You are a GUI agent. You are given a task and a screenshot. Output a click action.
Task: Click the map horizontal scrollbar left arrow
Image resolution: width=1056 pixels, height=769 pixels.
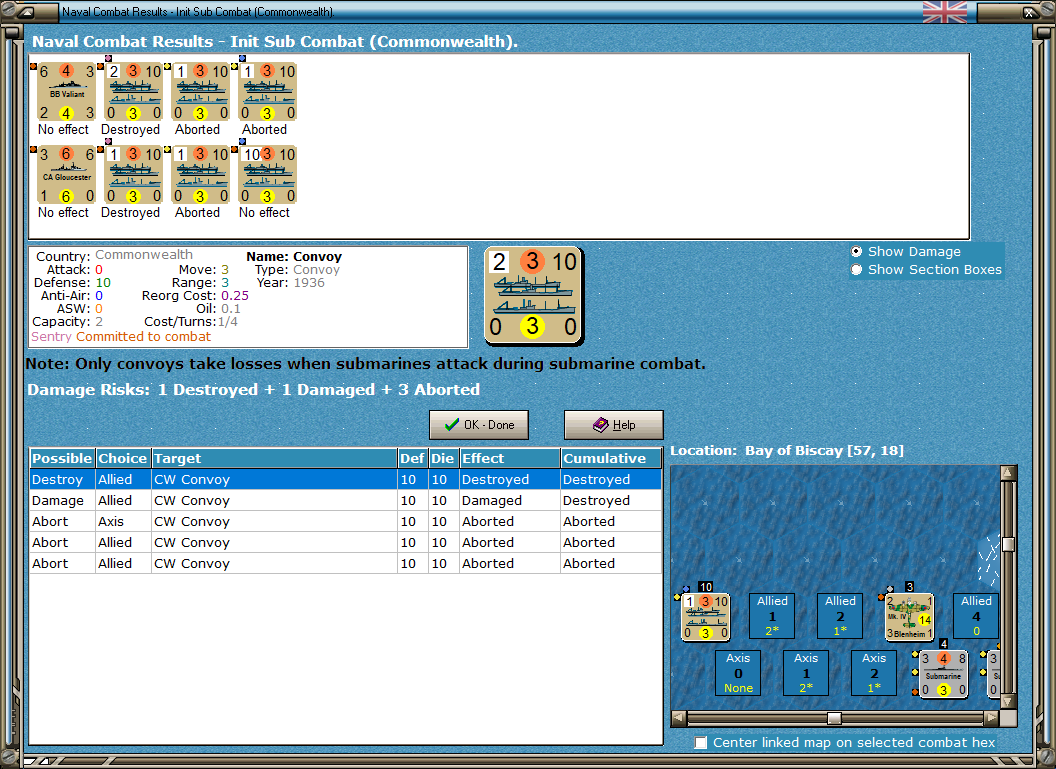click(x=679, y=718)
